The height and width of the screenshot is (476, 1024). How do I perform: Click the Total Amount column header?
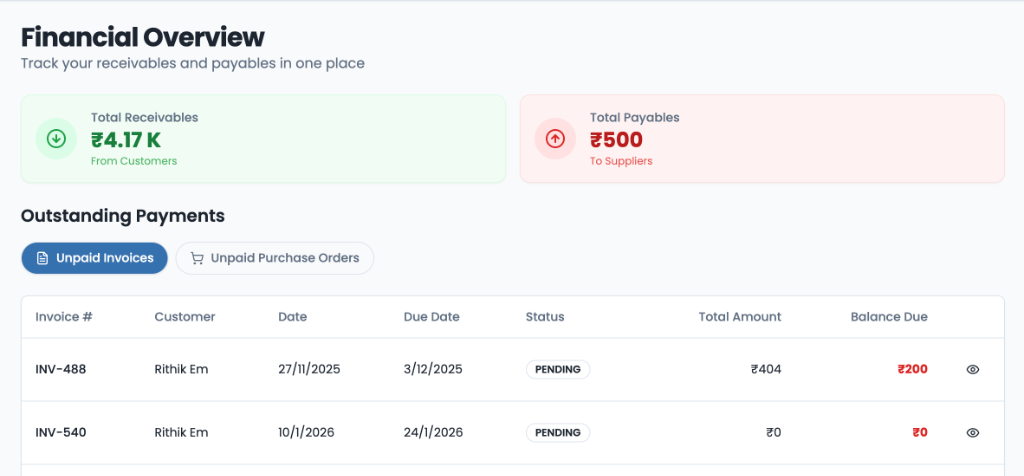pos(740,317)
